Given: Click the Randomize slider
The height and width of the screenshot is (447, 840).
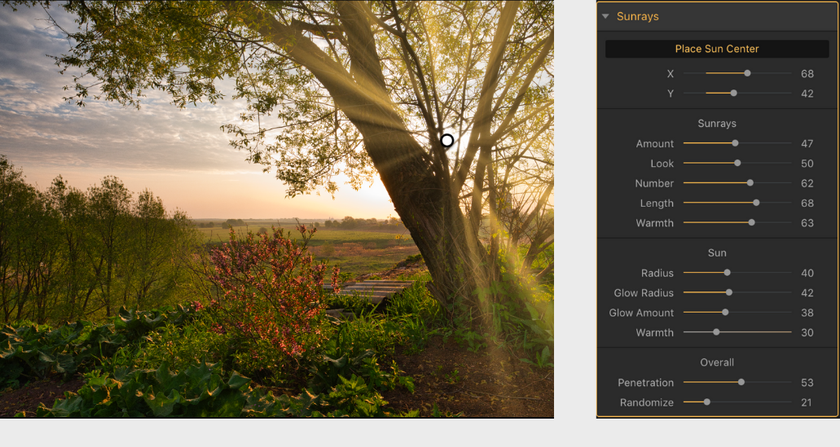Looking at the screenshot, I should pyautogui.click(x=737, y=402).
